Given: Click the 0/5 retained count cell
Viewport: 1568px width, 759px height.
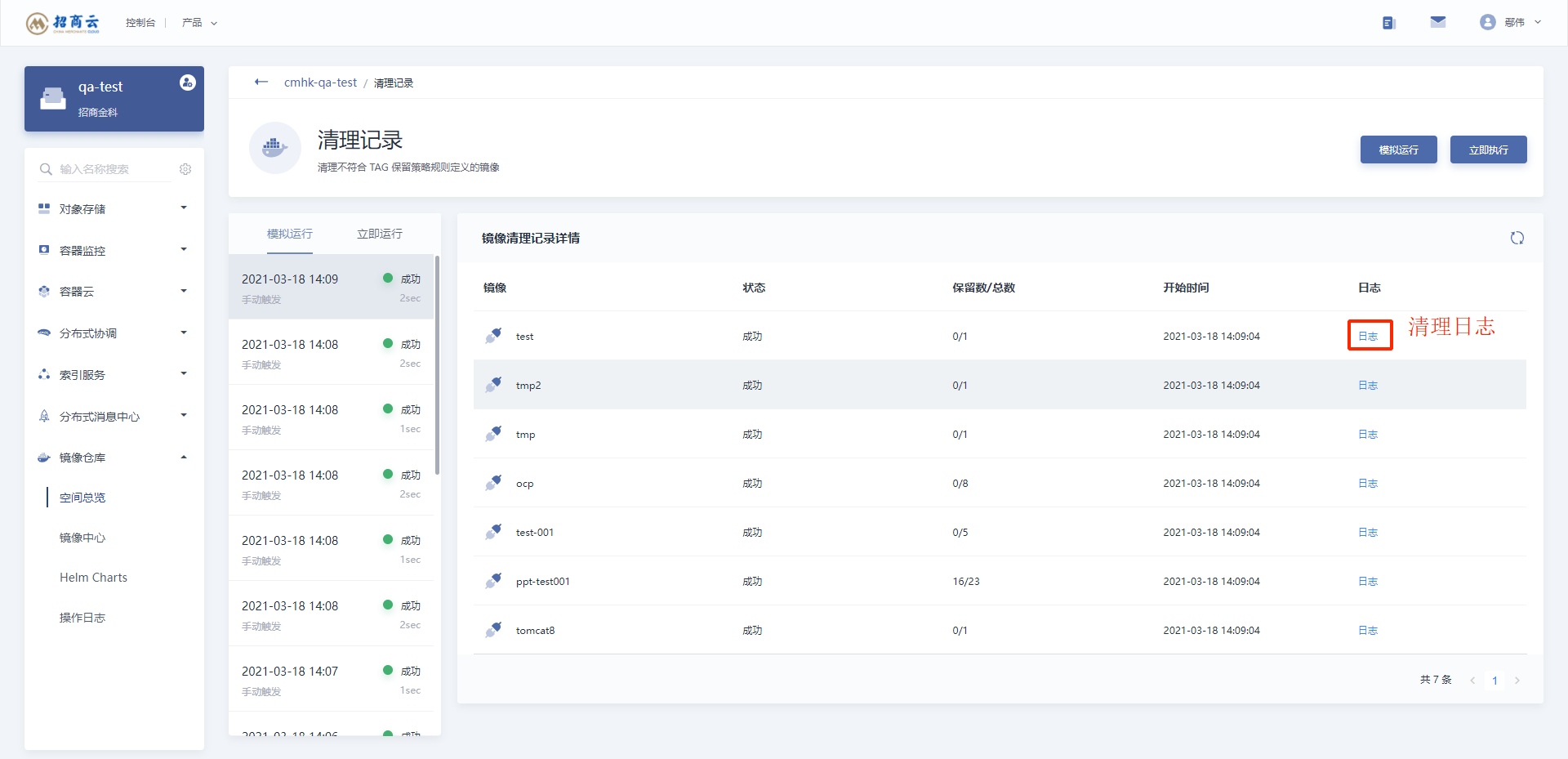Looking at the screenshot, I should pos(960,532).
